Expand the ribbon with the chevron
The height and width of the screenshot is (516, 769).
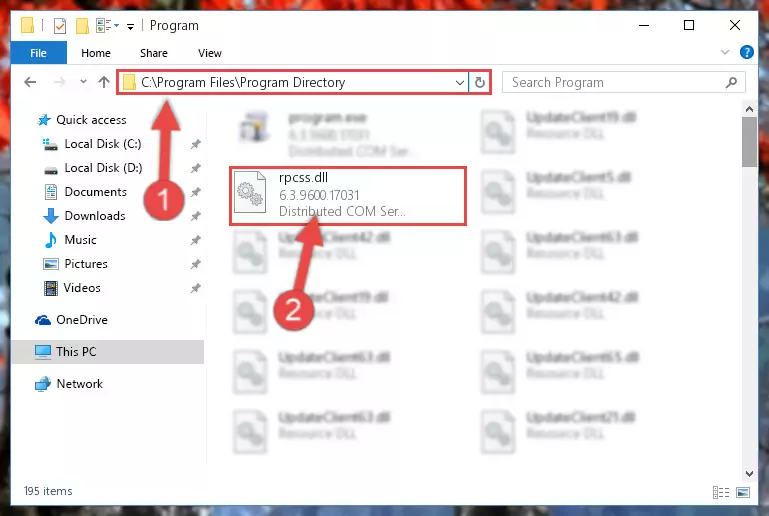[x=725, y=52]
